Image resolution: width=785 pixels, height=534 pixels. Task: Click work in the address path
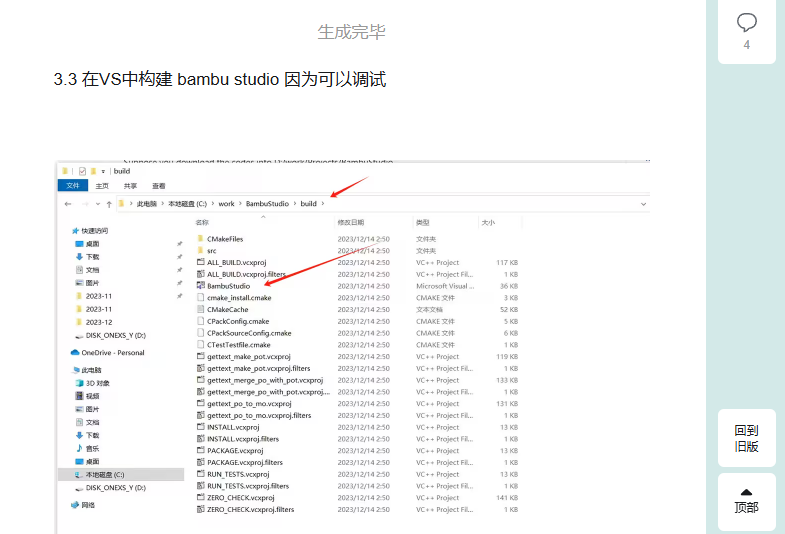pyautogui.click(x=226, y=204)
